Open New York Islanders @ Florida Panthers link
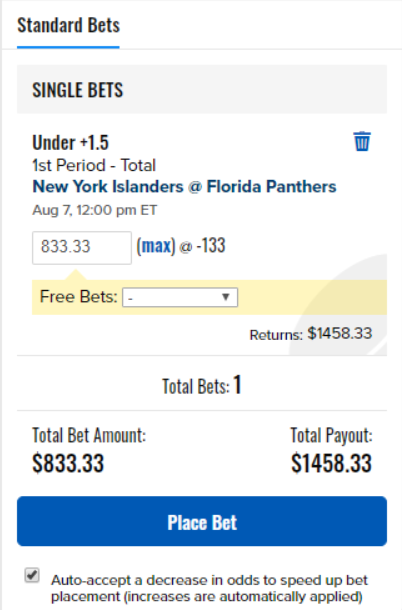402x610 pixels. pyautogui.click(x=184, y=186)
